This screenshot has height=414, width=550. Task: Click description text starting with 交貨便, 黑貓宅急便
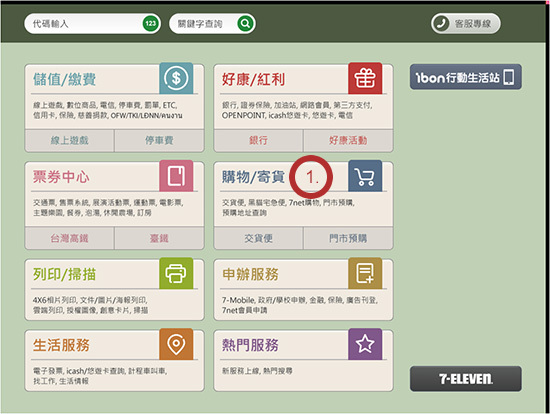click(x=288, y=208)
